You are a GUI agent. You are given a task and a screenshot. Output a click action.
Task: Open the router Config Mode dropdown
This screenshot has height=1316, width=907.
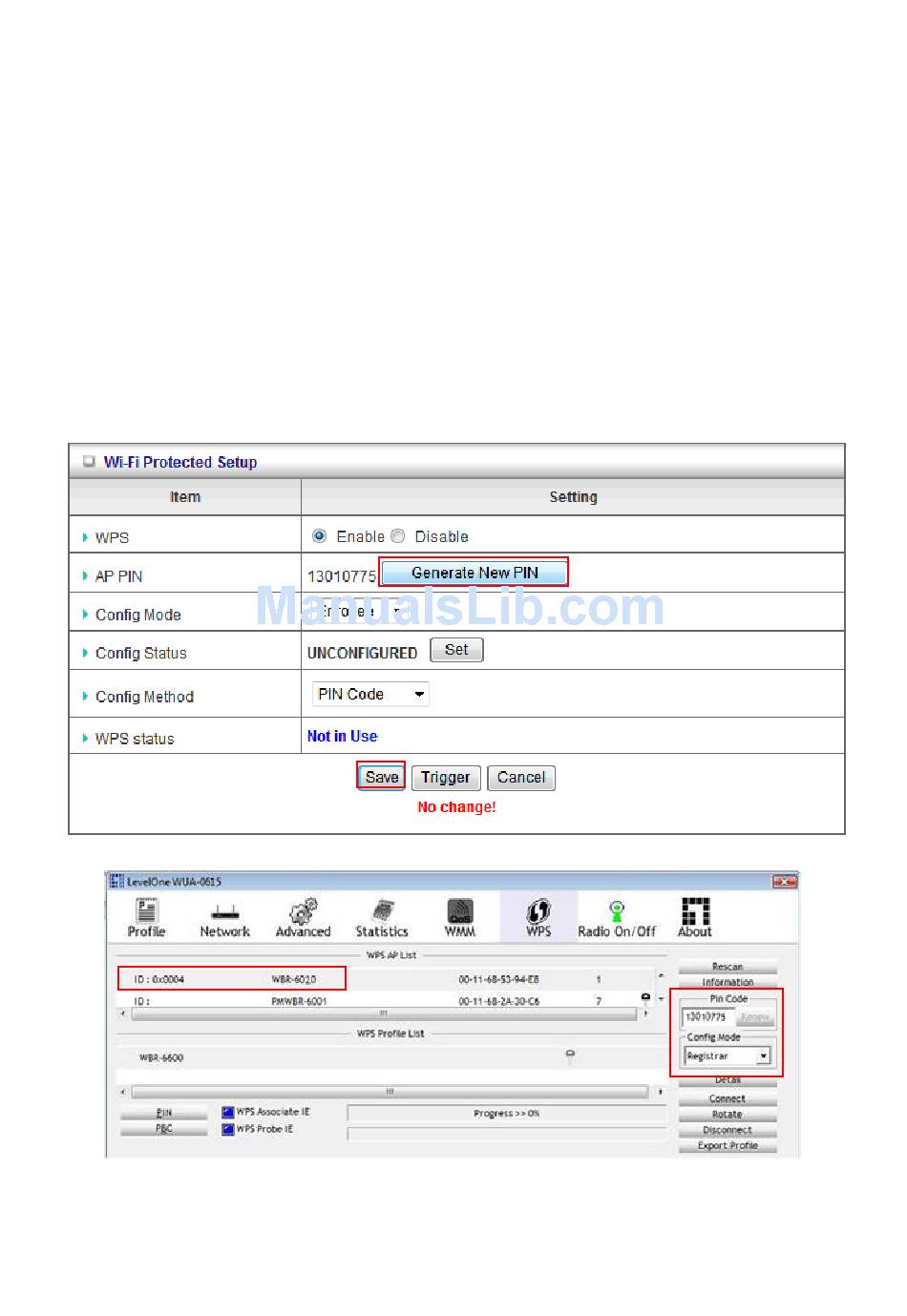[361, 611]
